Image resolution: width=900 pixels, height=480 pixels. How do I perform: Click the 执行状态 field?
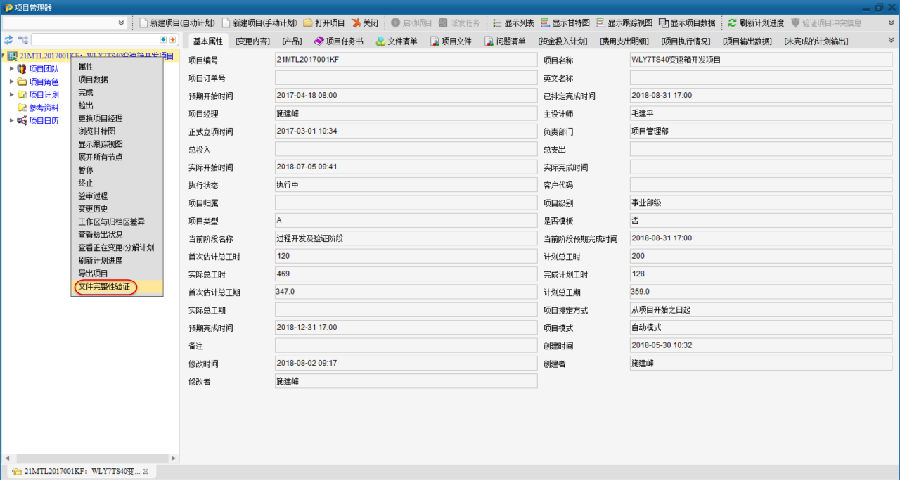point(406,185)
